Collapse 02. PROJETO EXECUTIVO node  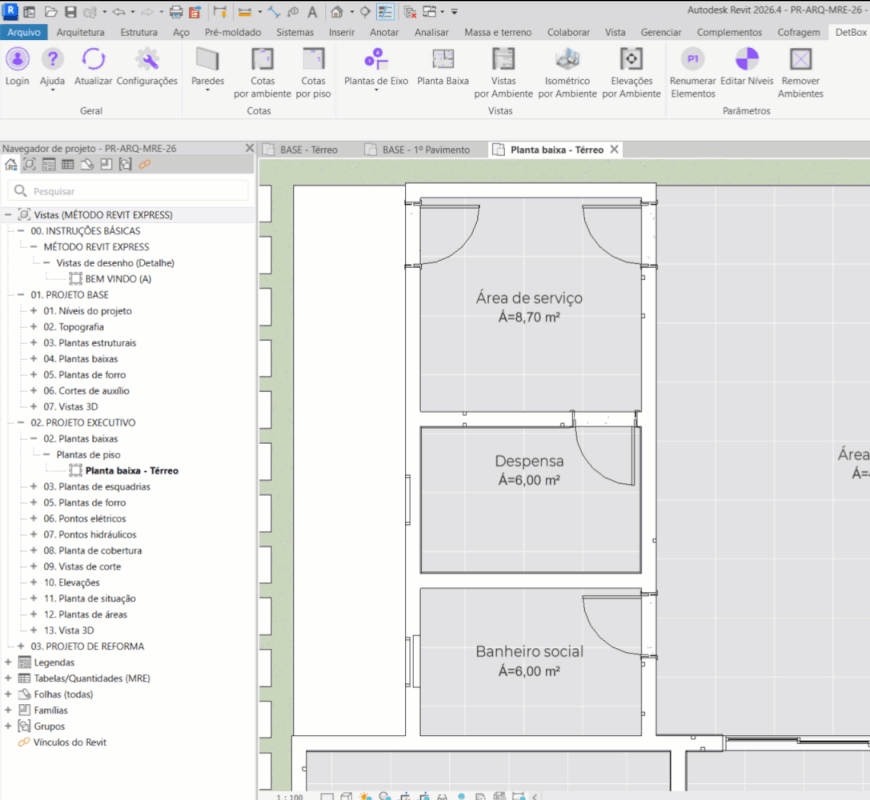pos(21,422)
